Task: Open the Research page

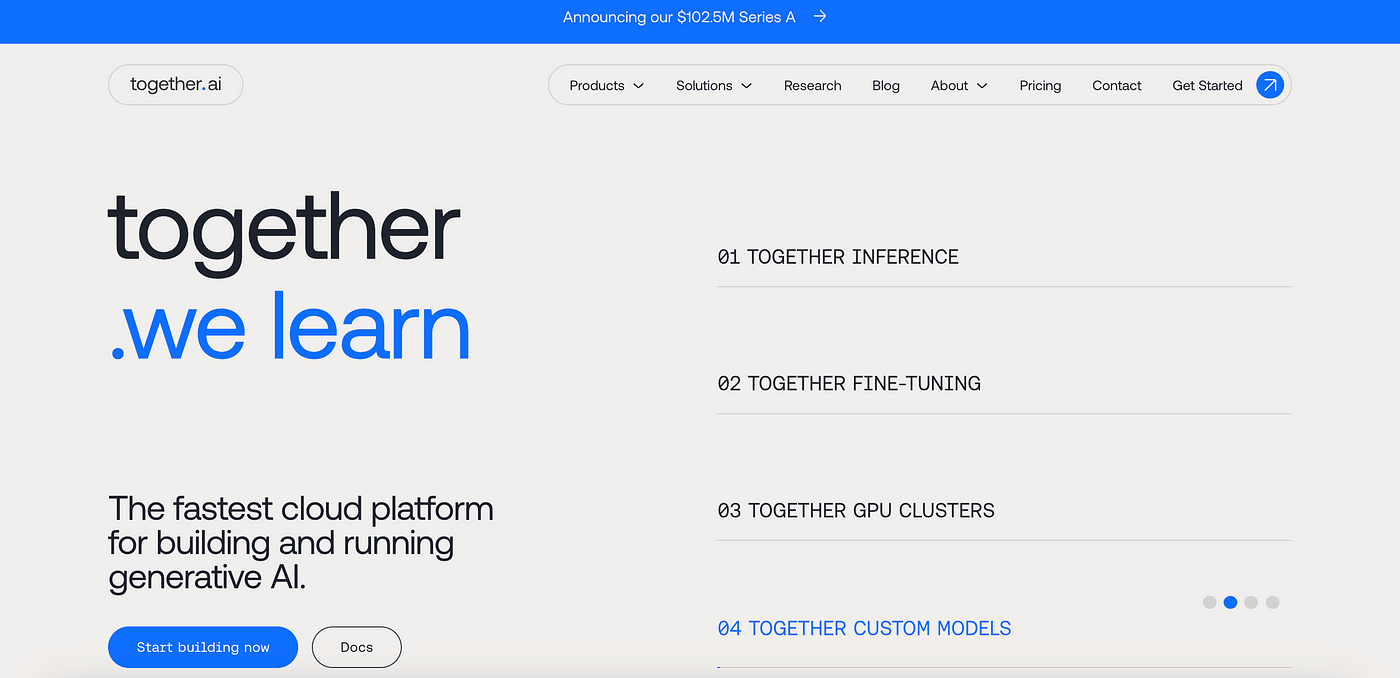Action: coord(812,86)
